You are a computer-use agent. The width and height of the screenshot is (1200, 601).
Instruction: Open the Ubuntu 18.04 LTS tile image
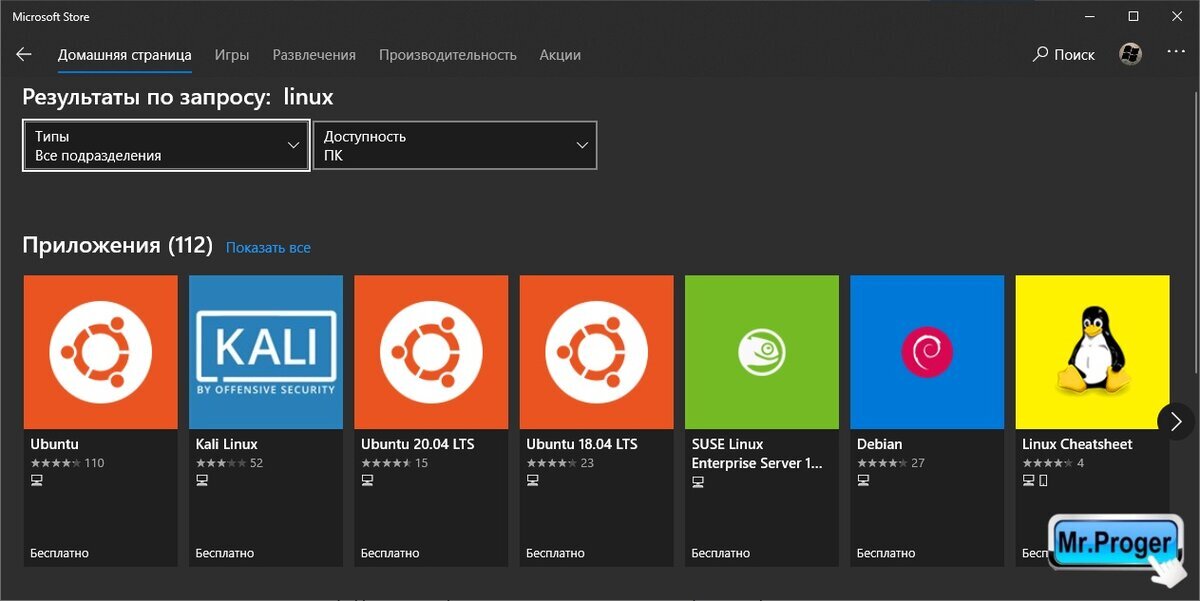click(597, 352)
